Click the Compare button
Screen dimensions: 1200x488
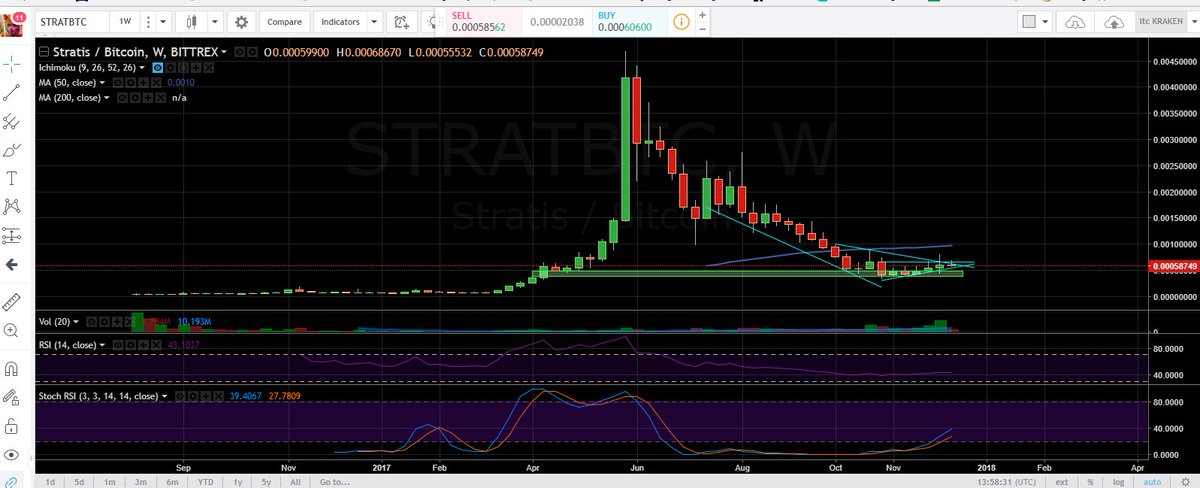[x=284, y=22]
